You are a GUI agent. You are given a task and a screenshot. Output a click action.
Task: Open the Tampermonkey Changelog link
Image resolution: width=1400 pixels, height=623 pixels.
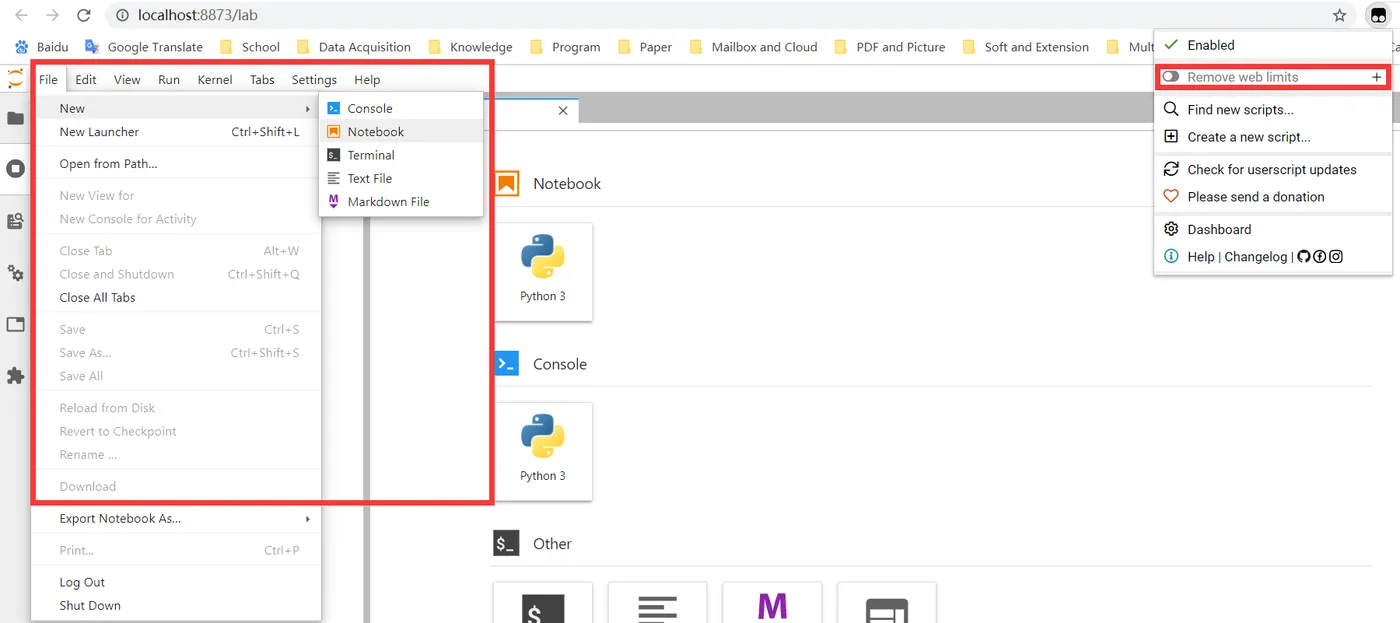pyautogui.click(x=1256, y=257)
